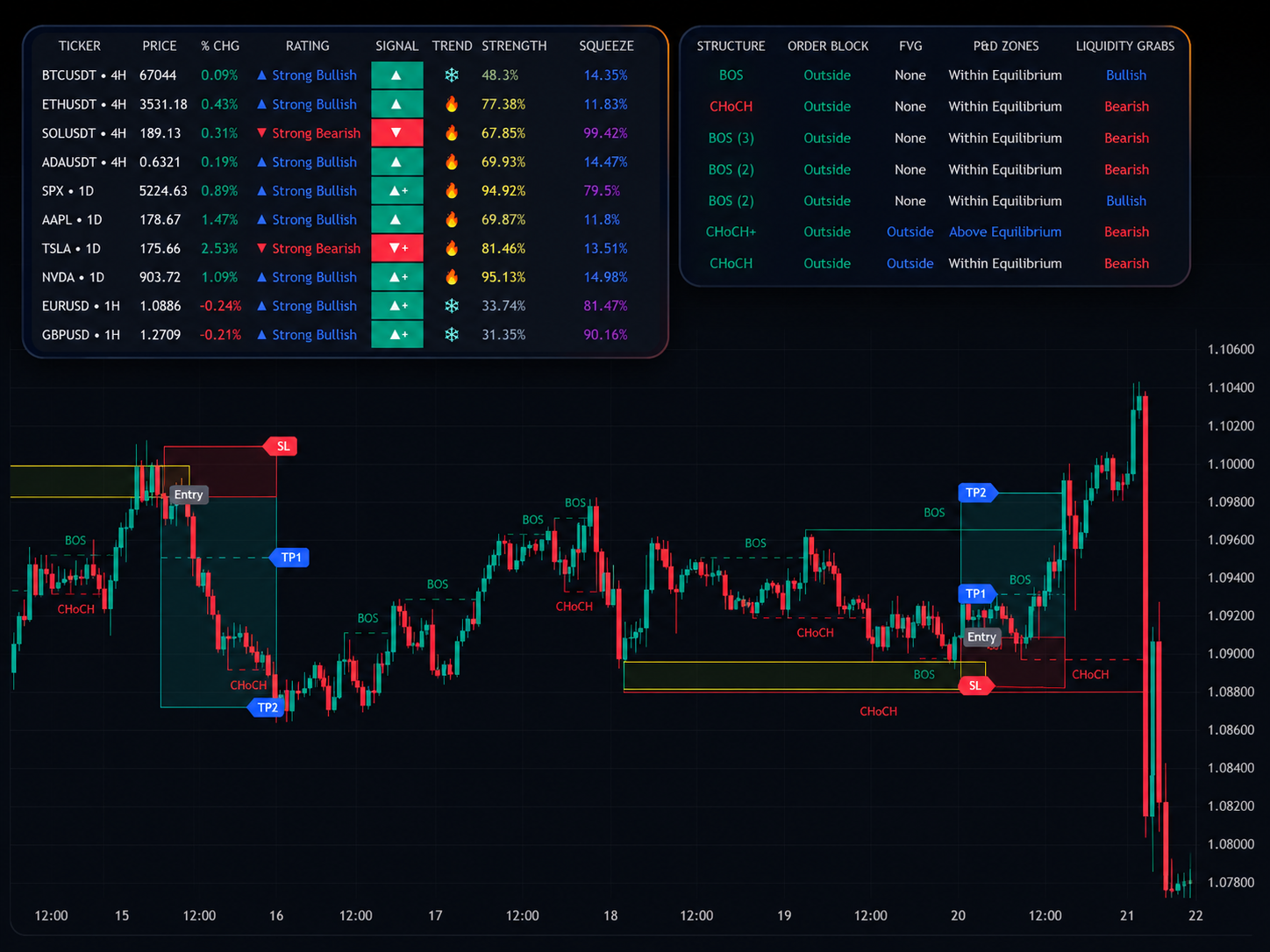Click the ETHUSDT fire trend icon
The height and width of the screenshot is (952, 1270).
click(452, 104)
